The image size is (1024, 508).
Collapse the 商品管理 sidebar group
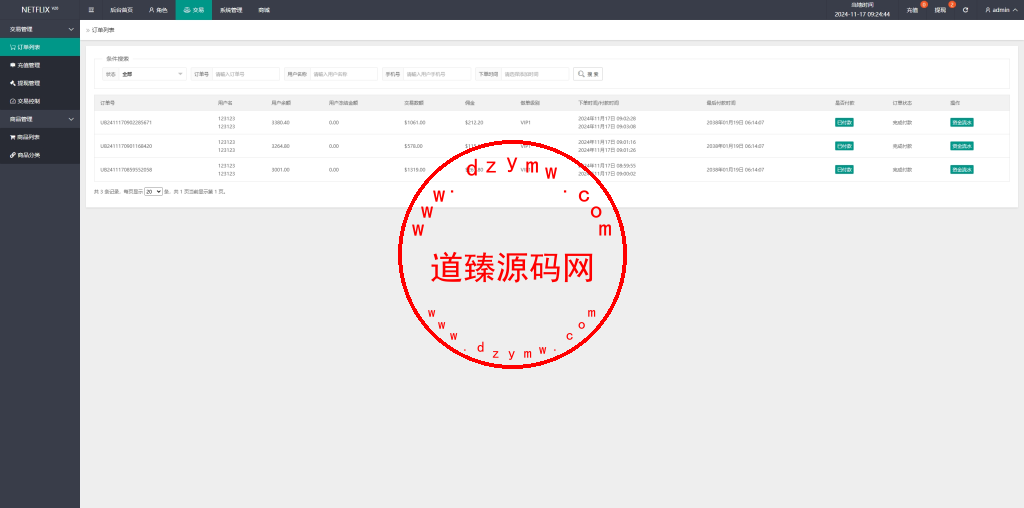(x=40, y=119)
